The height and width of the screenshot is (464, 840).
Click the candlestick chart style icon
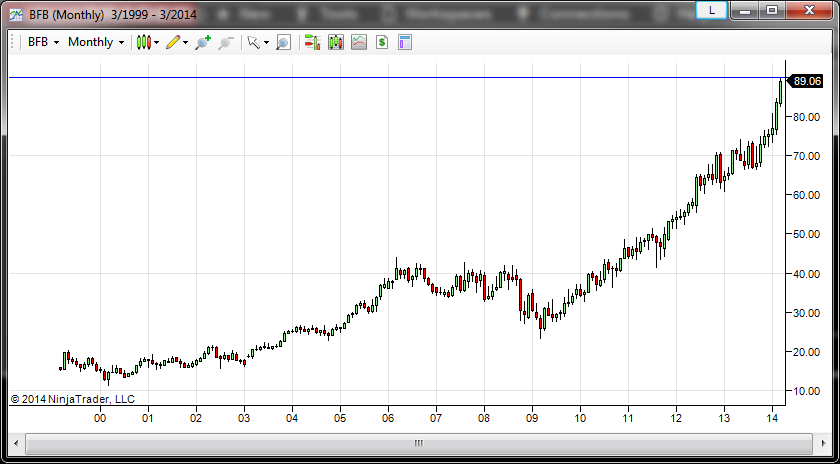coord(143,42)
